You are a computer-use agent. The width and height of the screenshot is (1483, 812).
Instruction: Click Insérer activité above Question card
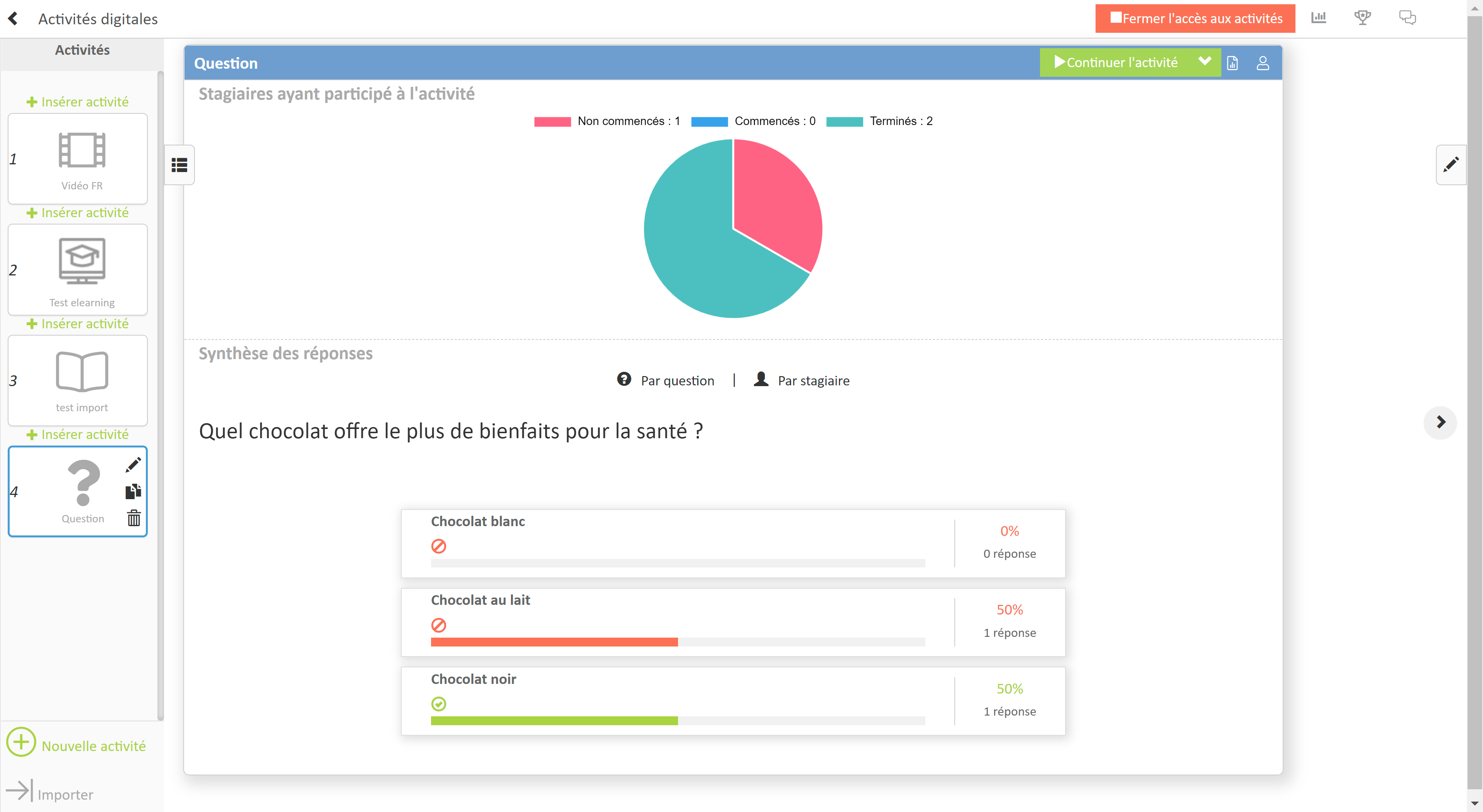point(78,434)
